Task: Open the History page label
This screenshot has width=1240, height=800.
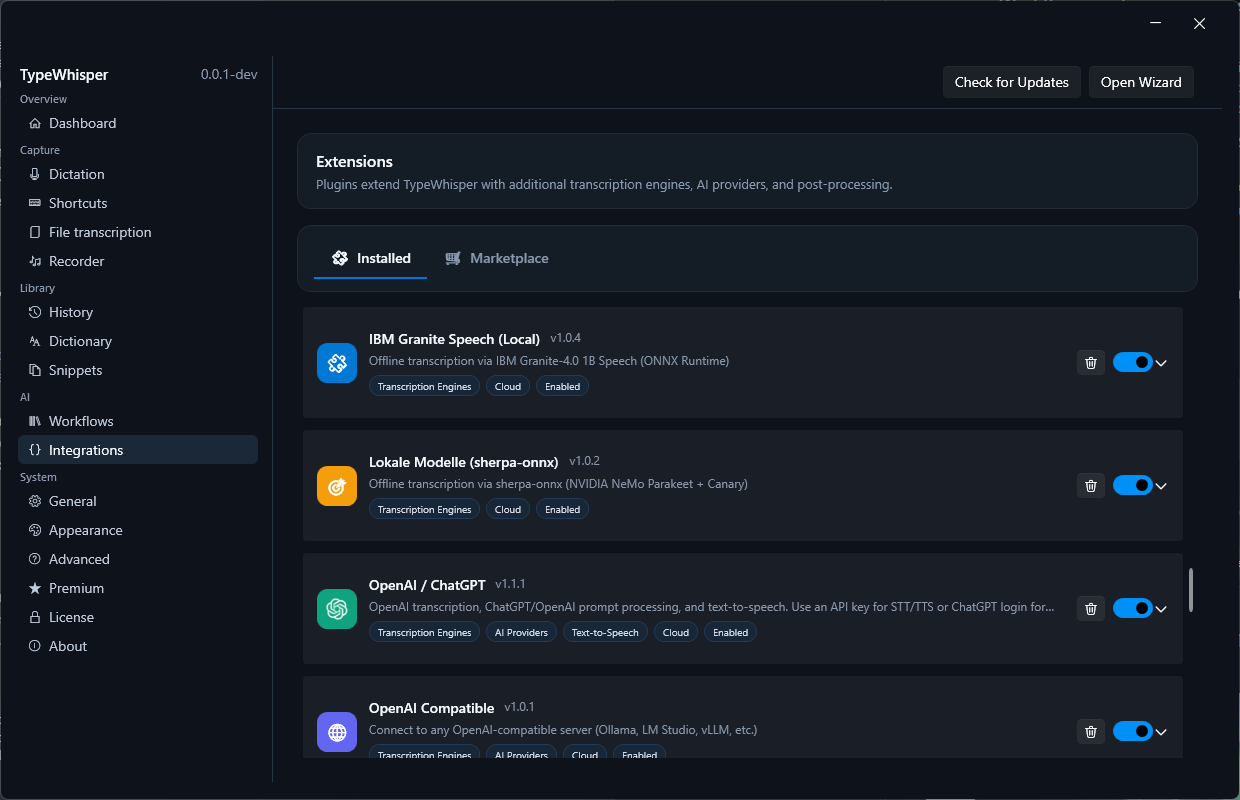Action: [71, 312]
